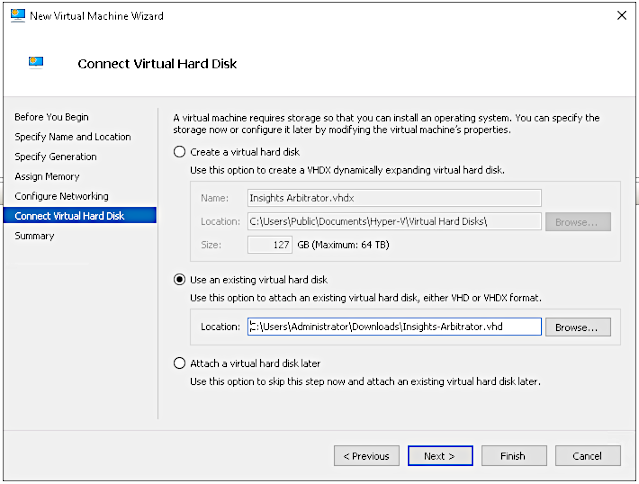The image size is (639, 484).
Task: Select Connect Virtual Hard Disk step
Action: [69, 216]
